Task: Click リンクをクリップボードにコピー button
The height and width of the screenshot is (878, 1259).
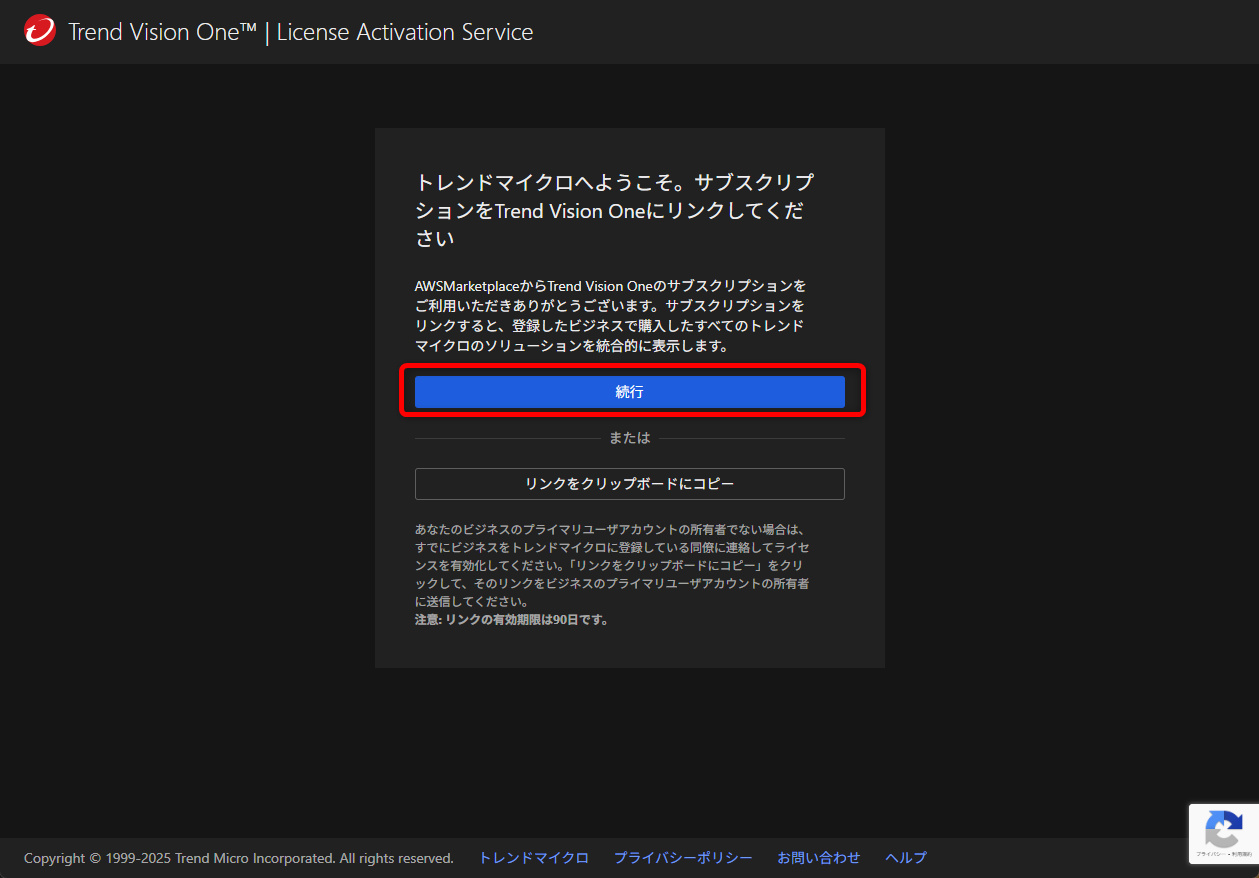Action: pyautogui.click(x=629, y=484)
